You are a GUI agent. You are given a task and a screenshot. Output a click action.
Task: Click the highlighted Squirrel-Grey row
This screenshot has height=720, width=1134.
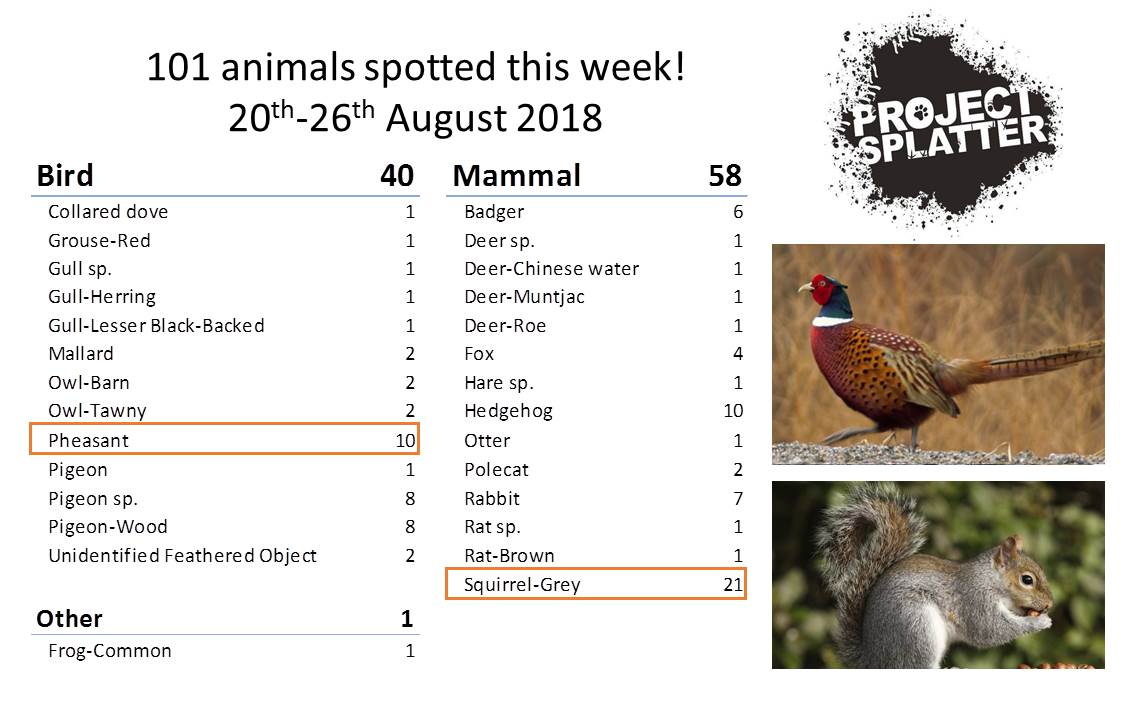click(596, 585)
